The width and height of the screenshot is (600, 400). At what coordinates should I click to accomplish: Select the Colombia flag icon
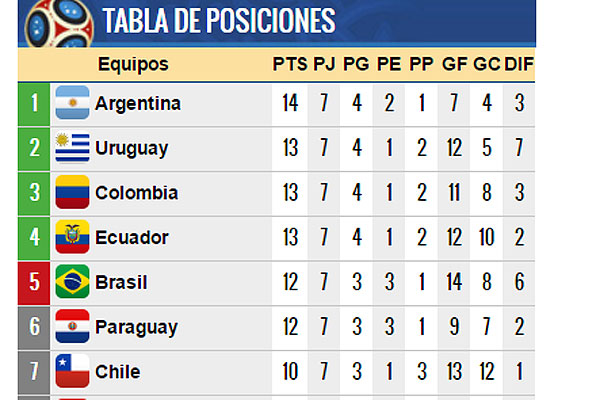tap(72, 192)
